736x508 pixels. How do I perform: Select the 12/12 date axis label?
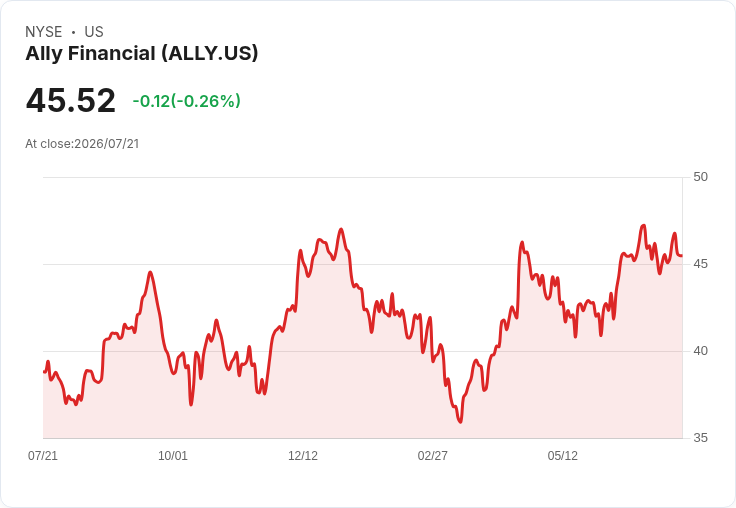pos(303,456)
